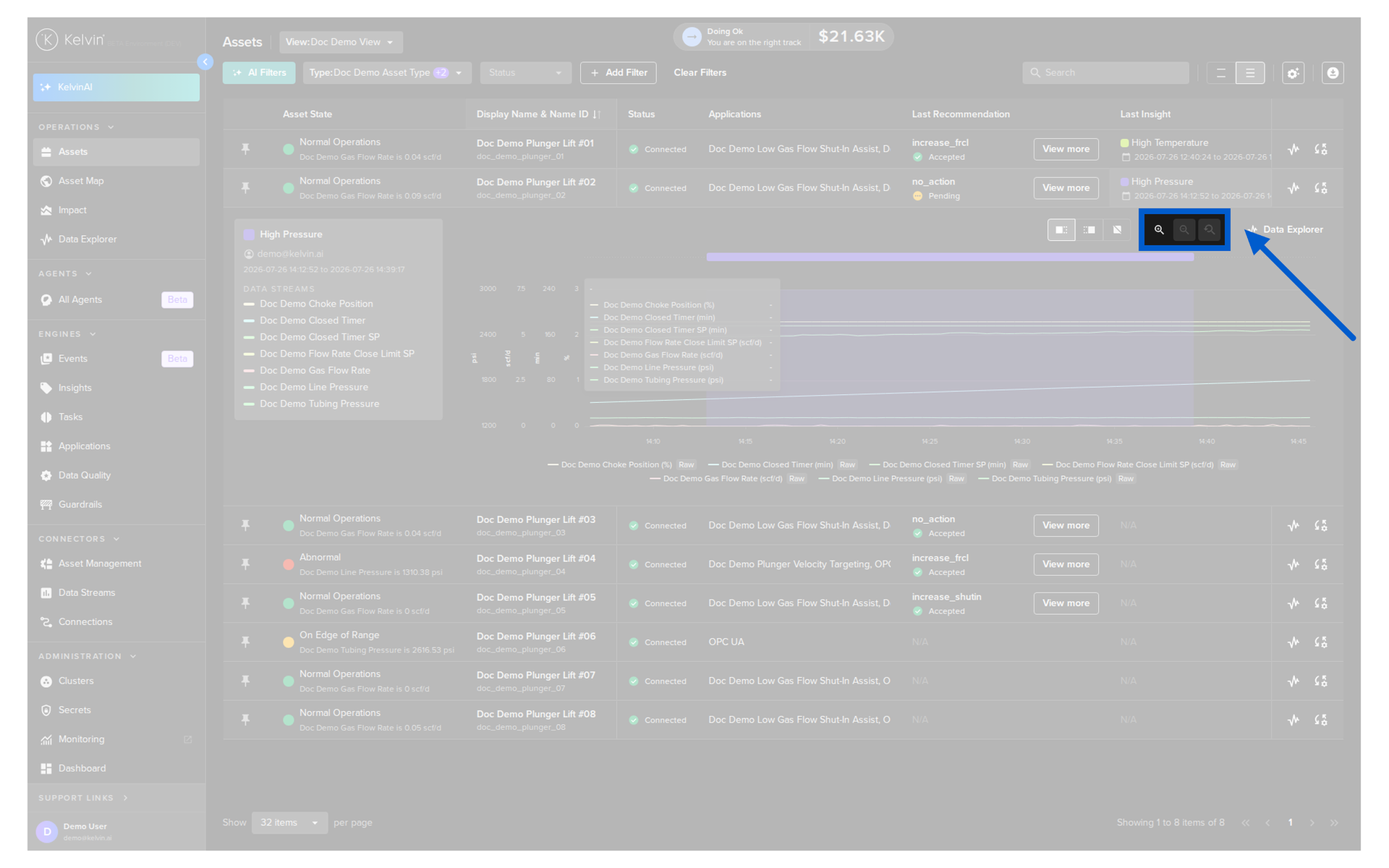
Task: Expand the SUPPORT LINKS section
Action: [x=125, y=798]
